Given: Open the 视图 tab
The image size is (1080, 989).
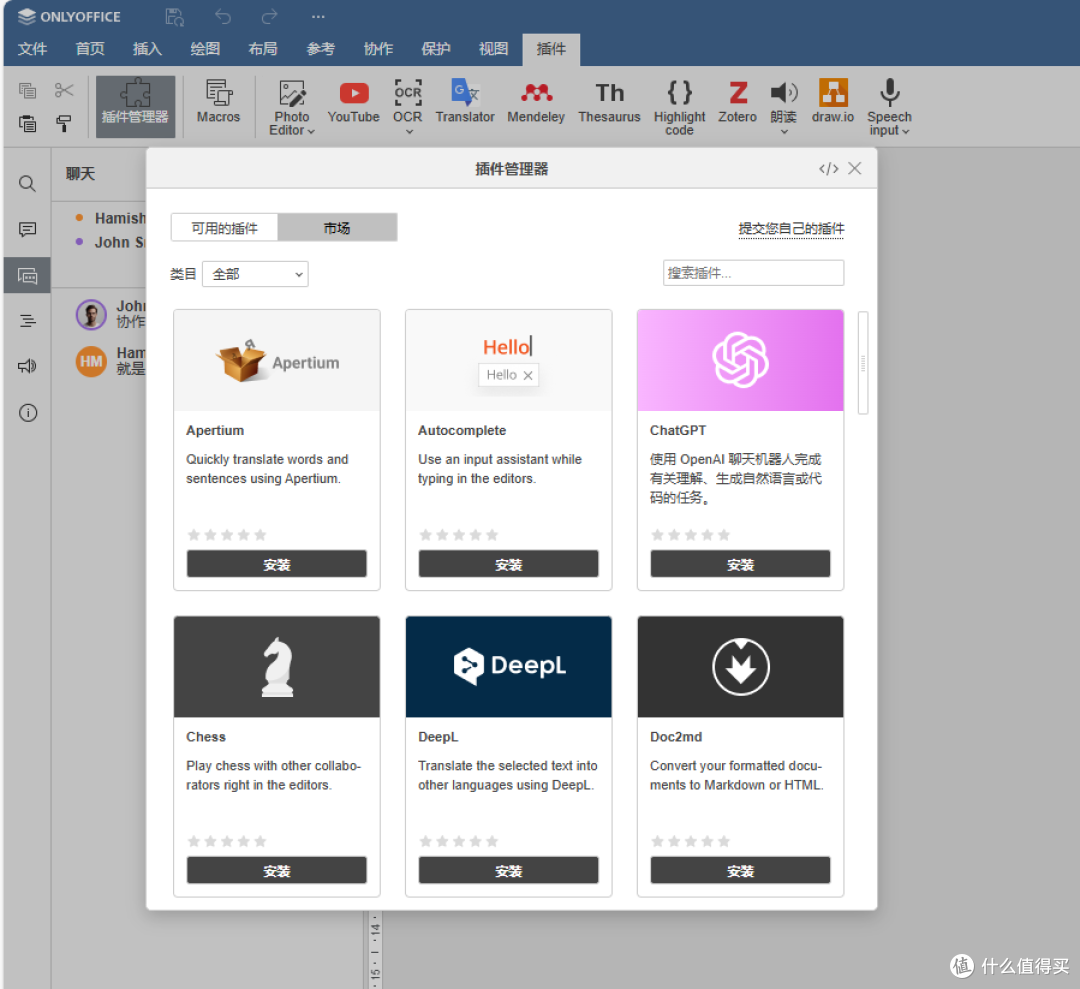Looking at the screenshot, I should (494, 49).
